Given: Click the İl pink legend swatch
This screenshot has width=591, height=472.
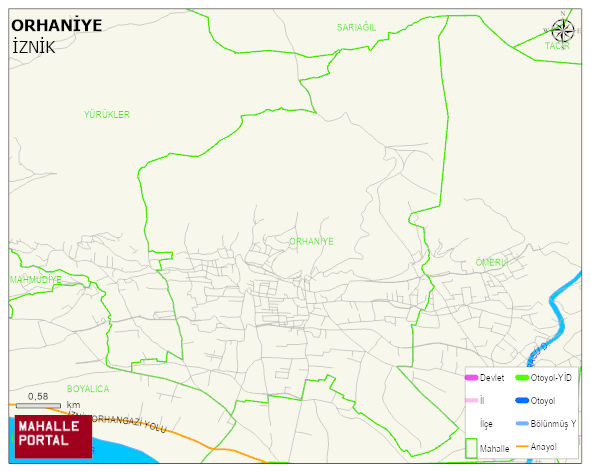Looking at the screenshot, I should click(x=471, y=401).
